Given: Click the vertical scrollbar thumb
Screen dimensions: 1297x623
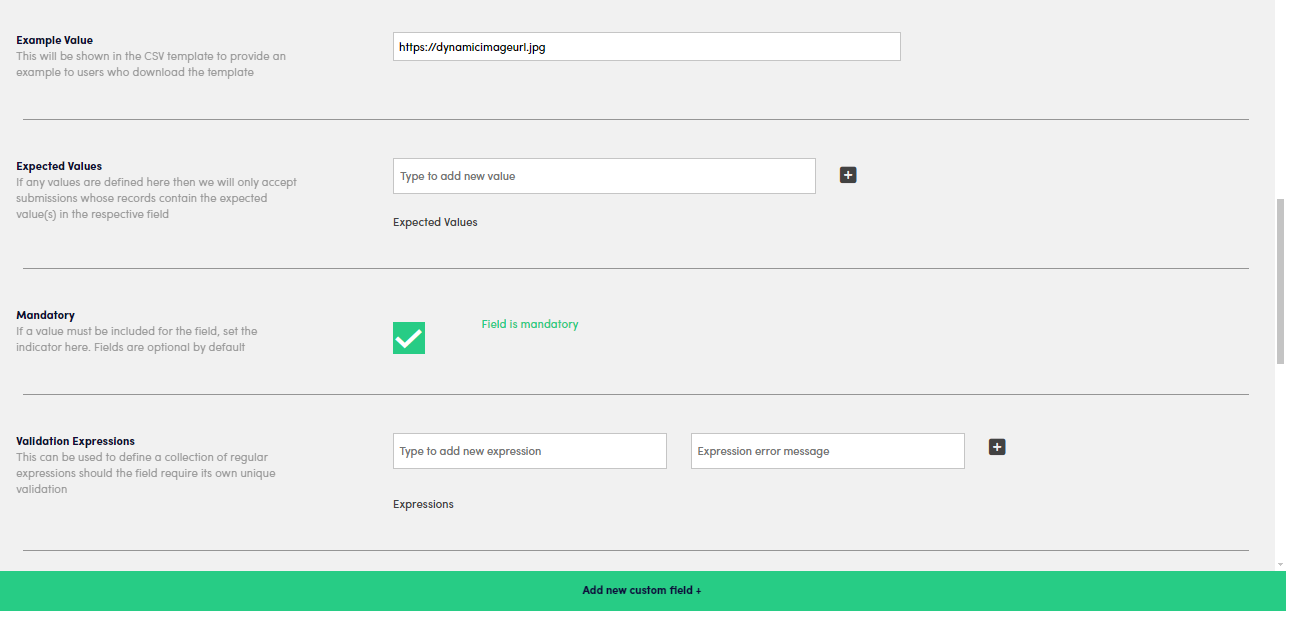Looking at the screenshot, I should tap(1281, 280).
